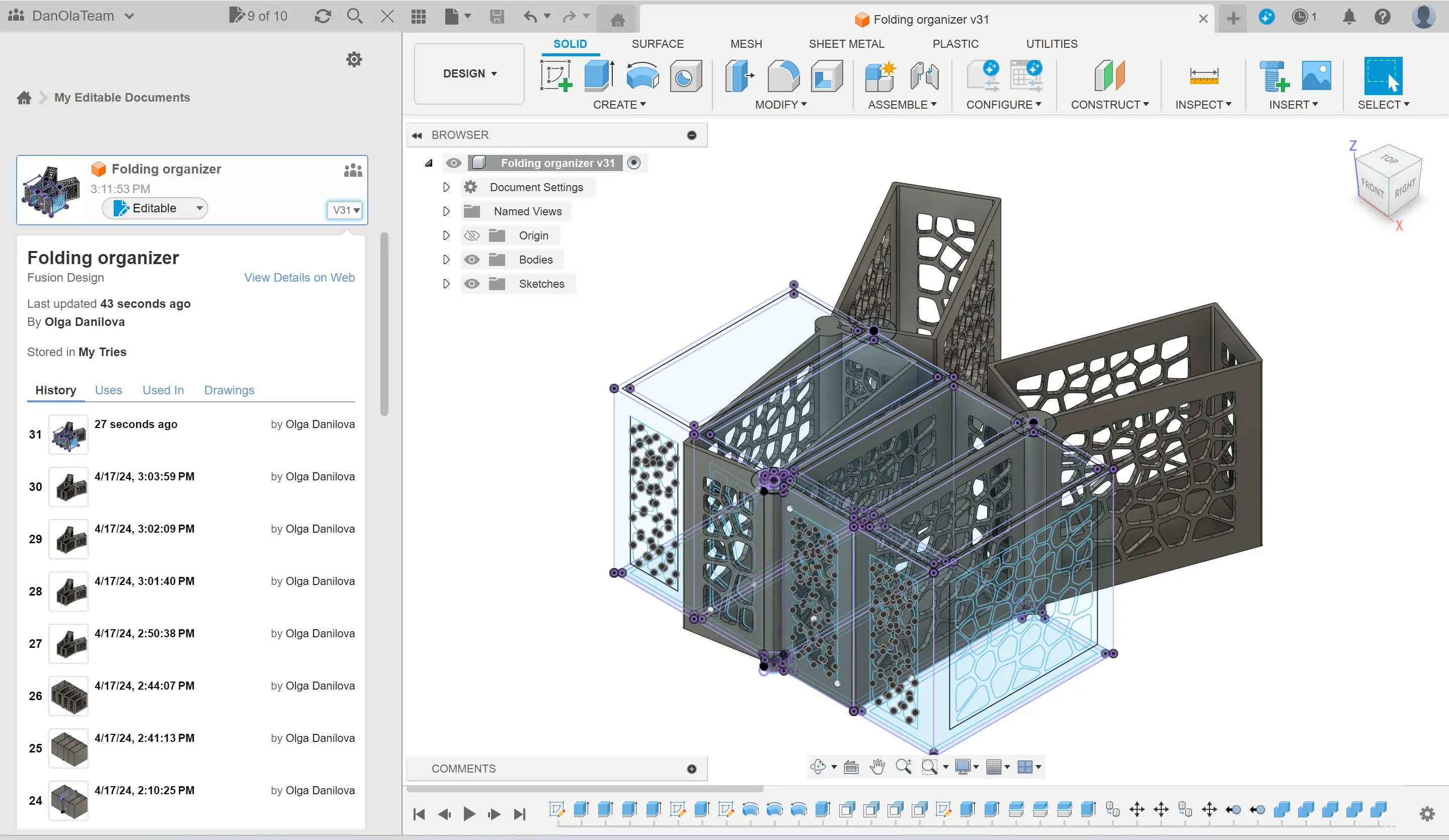1449x840 pixels.
Task: Click the ViewCube TOP face
Action: 1389,159
